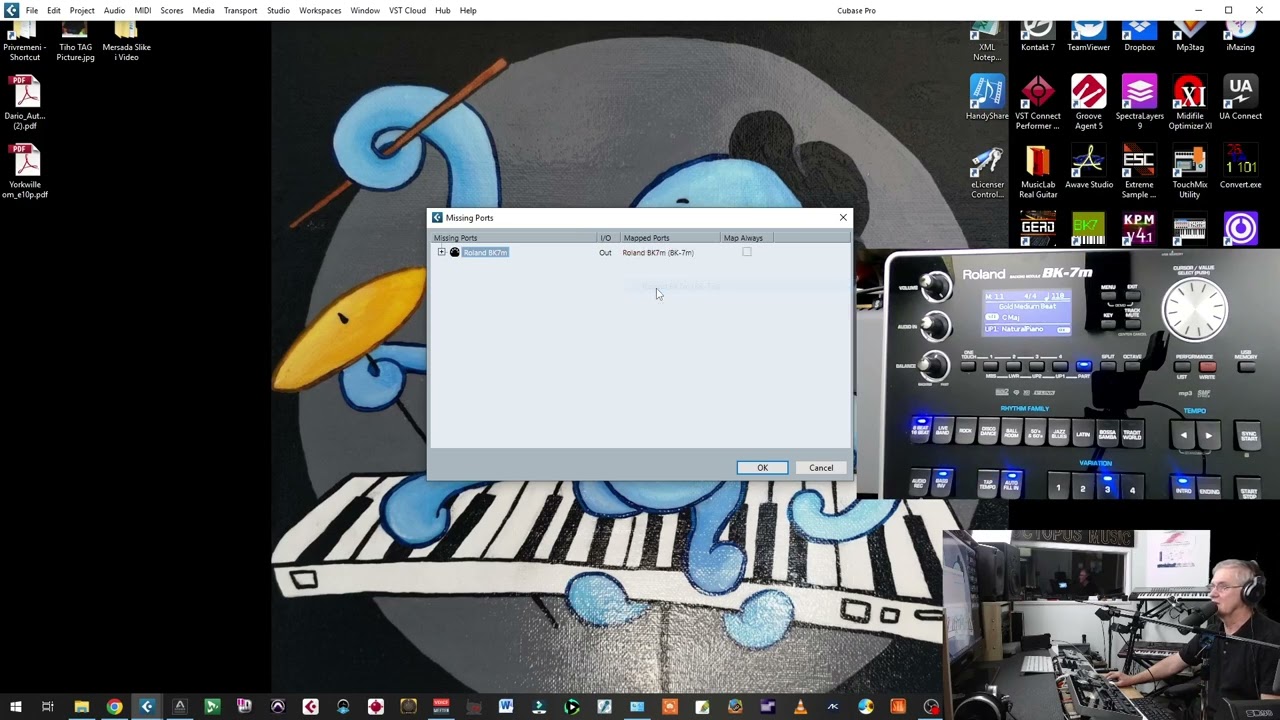Image resolution: width=1280 pixels, height=720 pixels.
Task: Select the Yorkwille om_e10p.pdf file
Action: pos(25,172)
